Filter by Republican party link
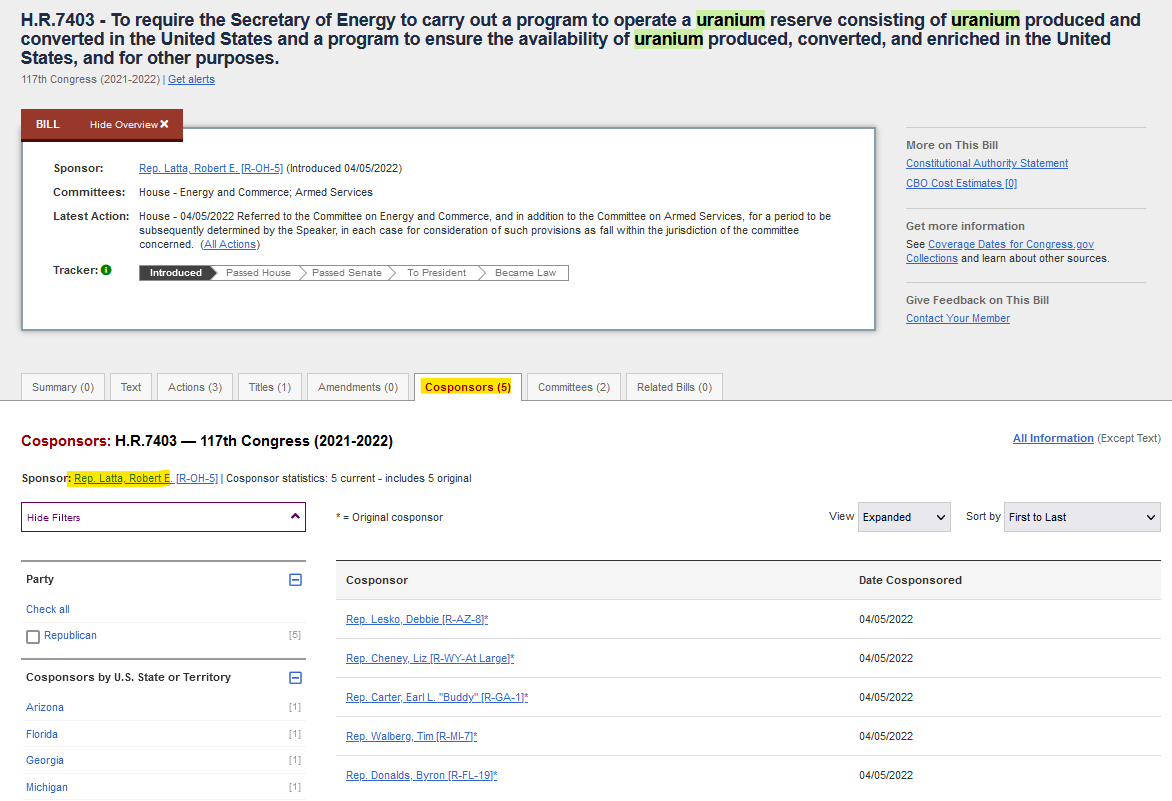Image resolution: width=1172 pixels, height=801 pixels. [x=70, y=635]
